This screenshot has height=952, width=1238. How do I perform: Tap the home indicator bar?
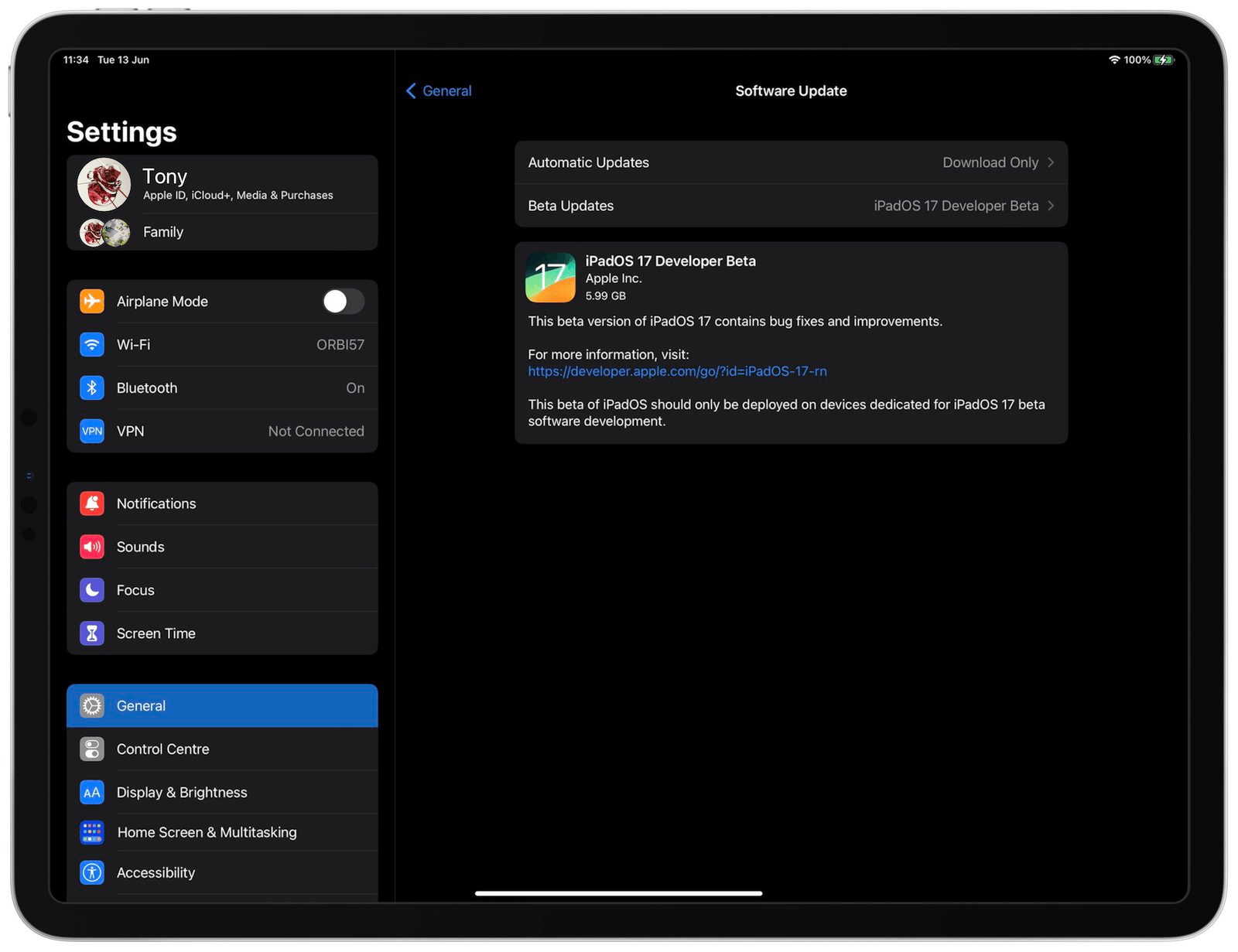pyautogui.click(x=618, y=893)
